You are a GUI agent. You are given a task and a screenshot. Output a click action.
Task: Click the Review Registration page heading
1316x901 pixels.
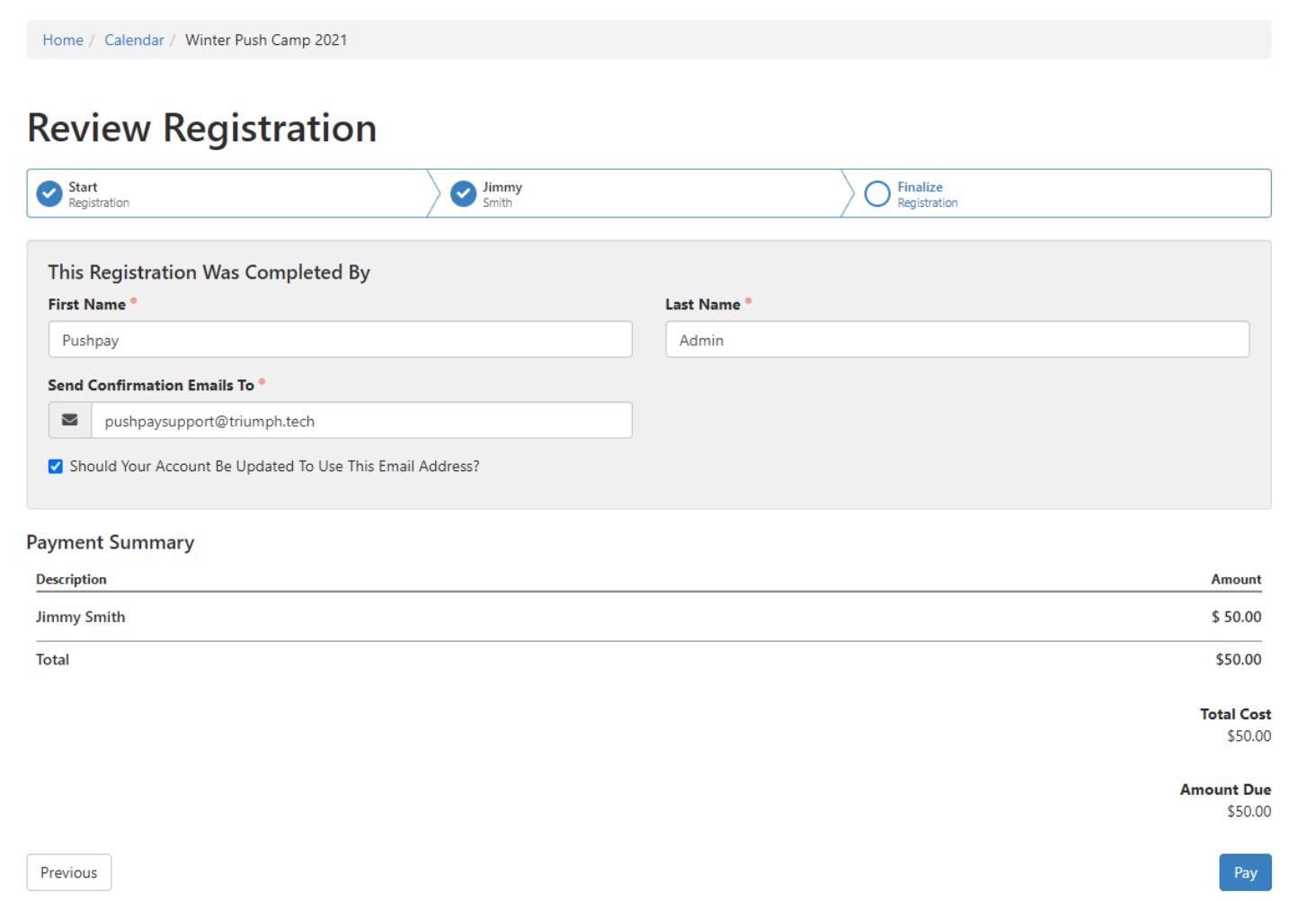click(201, 128)
